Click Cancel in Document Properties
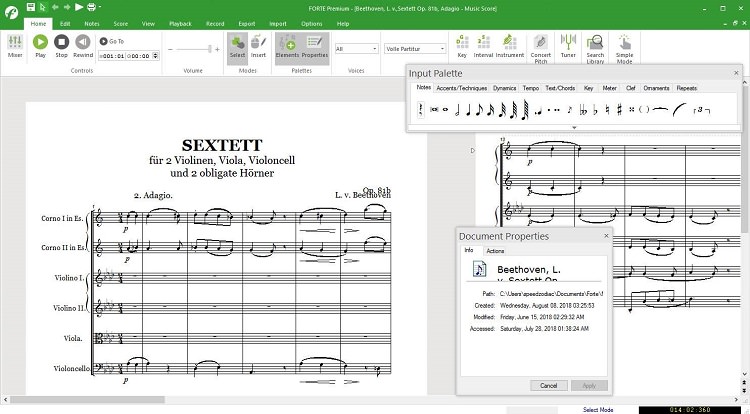 click(549, 386)
